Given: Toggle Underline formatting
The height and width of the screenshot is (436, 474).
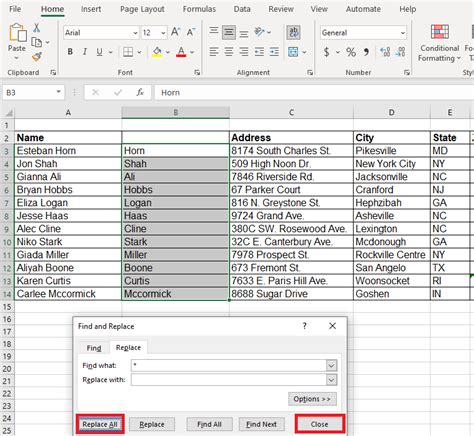Looking at the screenshot, I should (x=99, y=52).
